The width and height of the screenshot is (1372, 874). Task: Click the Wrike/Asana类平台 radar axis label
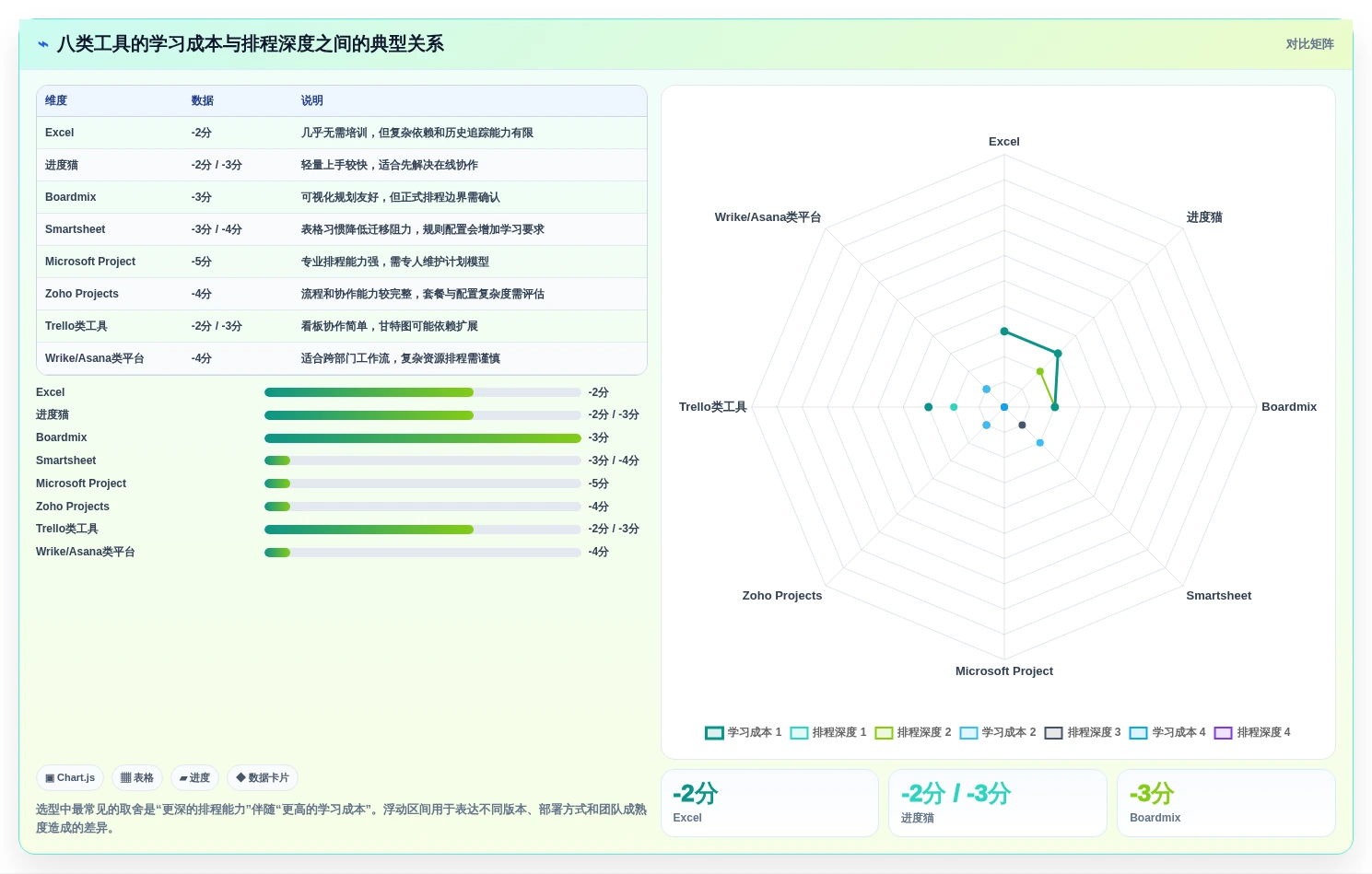[768, 217]
